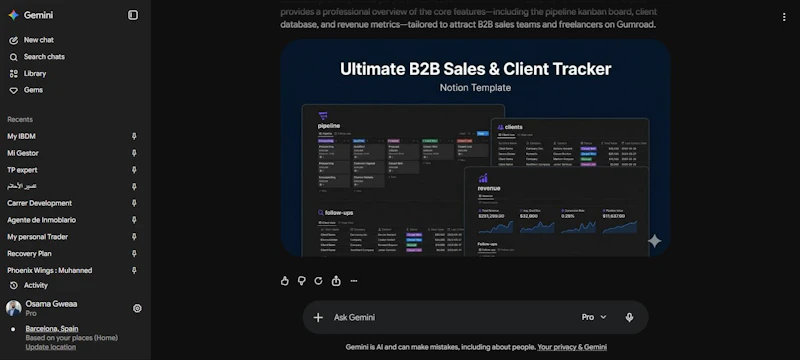Image resolution: width=800 pixels, height=360 pixels.
Task: Click the Library grid icon
Action: click(x=14, y=74)
